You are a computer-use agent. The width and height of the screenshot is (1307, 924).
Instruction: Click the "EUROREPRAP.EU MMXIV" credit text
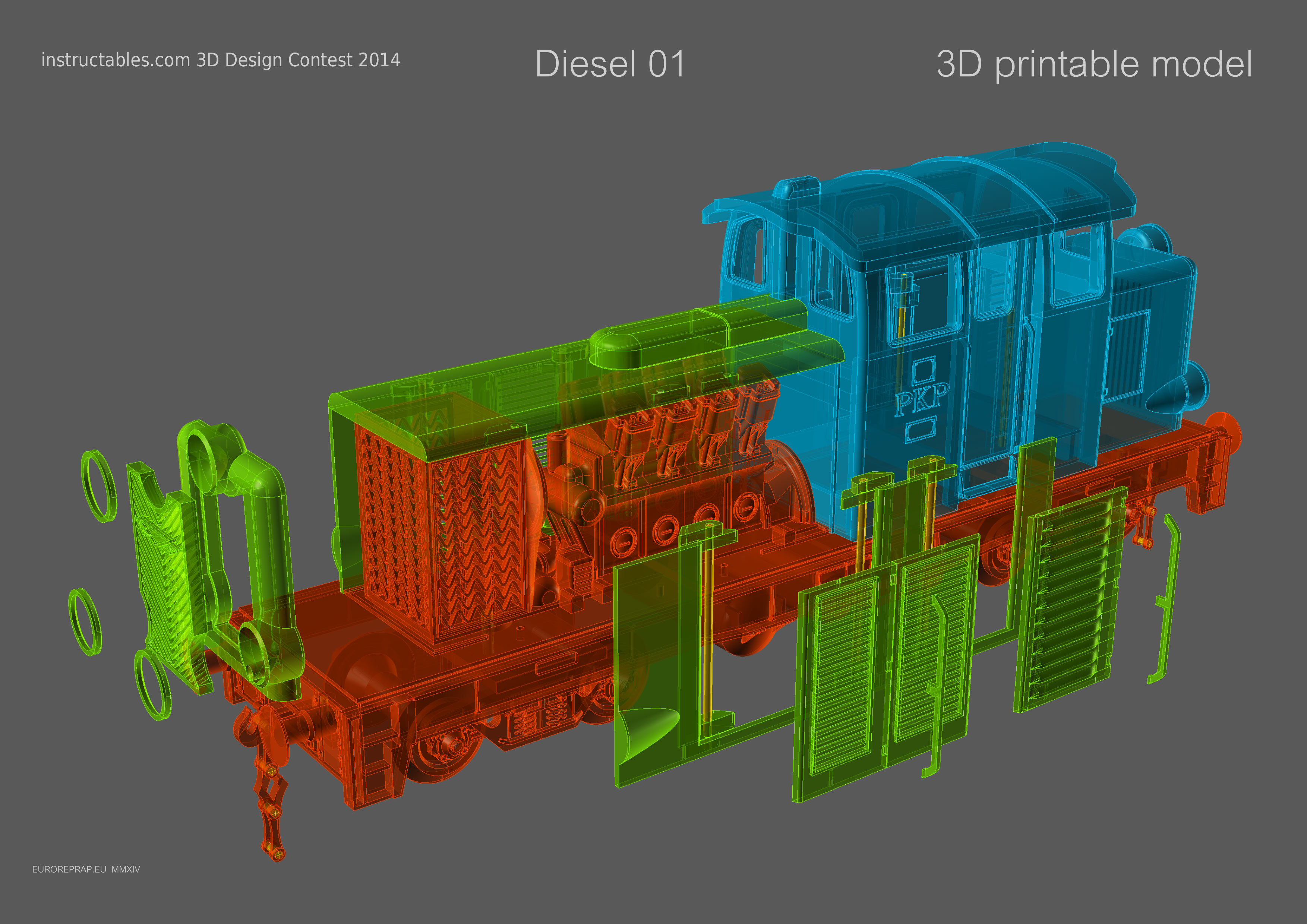pyautogui.click(x=86, y=869)
